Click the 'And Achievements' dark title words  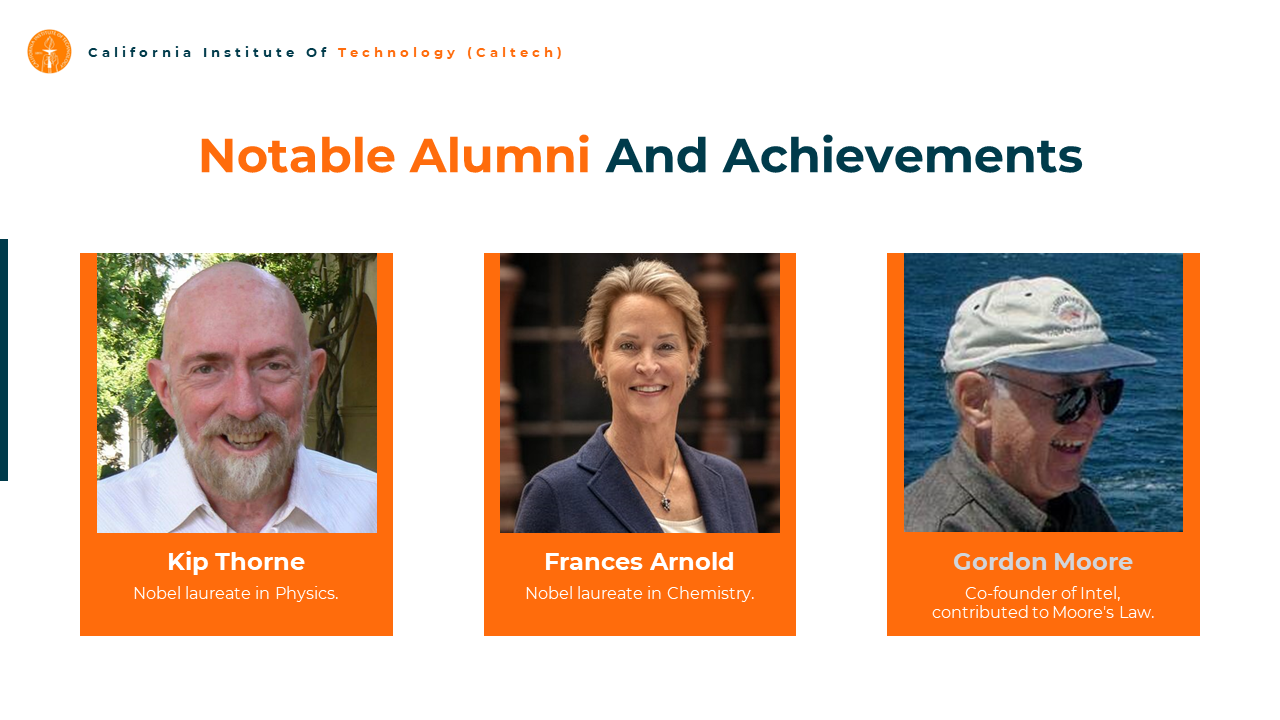[844, 156]
